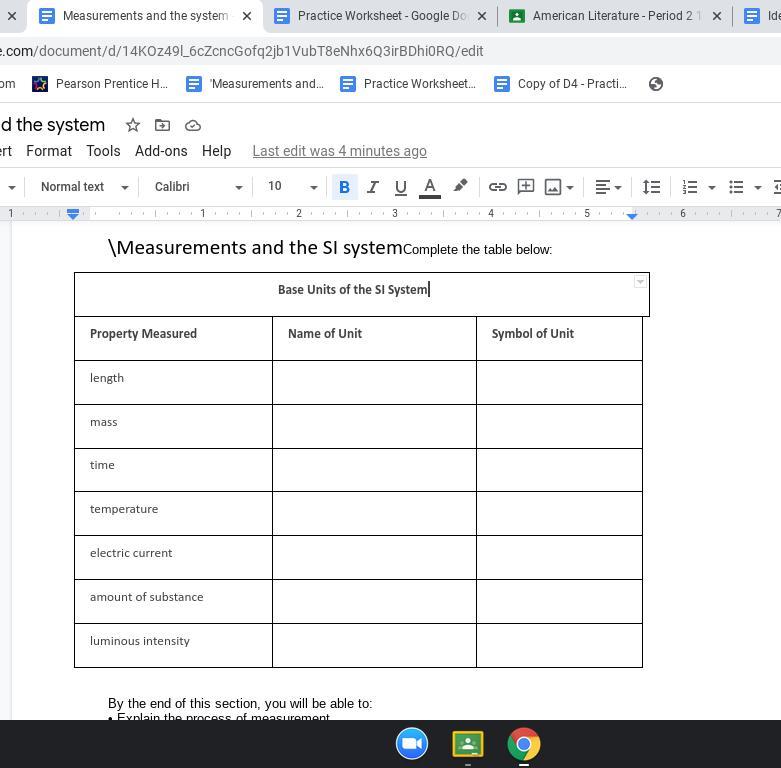The image size is (781, 768).
Task: Click the 'Symbol of Unit' header cell
Action: 559,338
